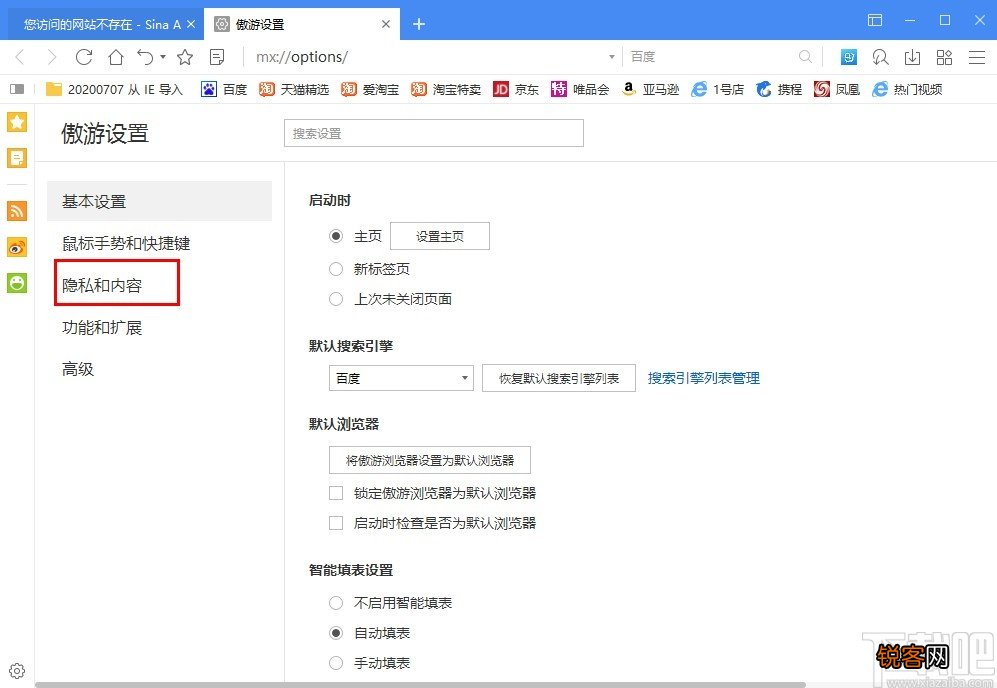Select 基本设置 in settings menu

click(x=160, y=202)
